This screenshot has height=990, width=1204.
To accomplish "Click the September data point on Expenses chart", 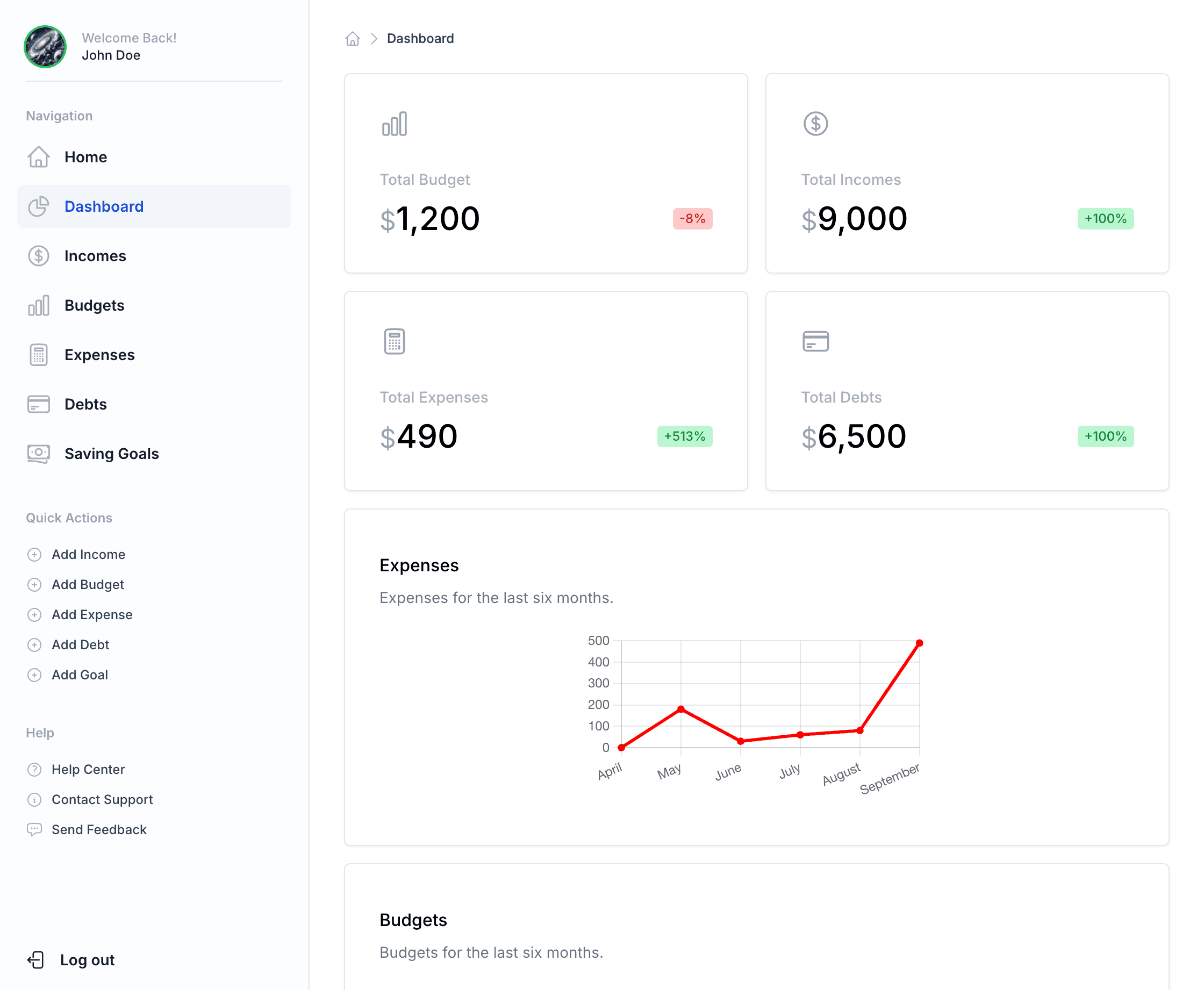I will (920, 643).
